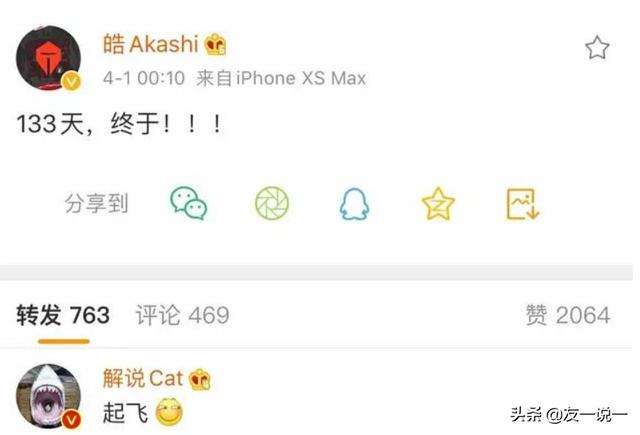Click the post text 133天，终于！！！
The height and width of the screenshot is (435, 640).
[x=120, y=124]
